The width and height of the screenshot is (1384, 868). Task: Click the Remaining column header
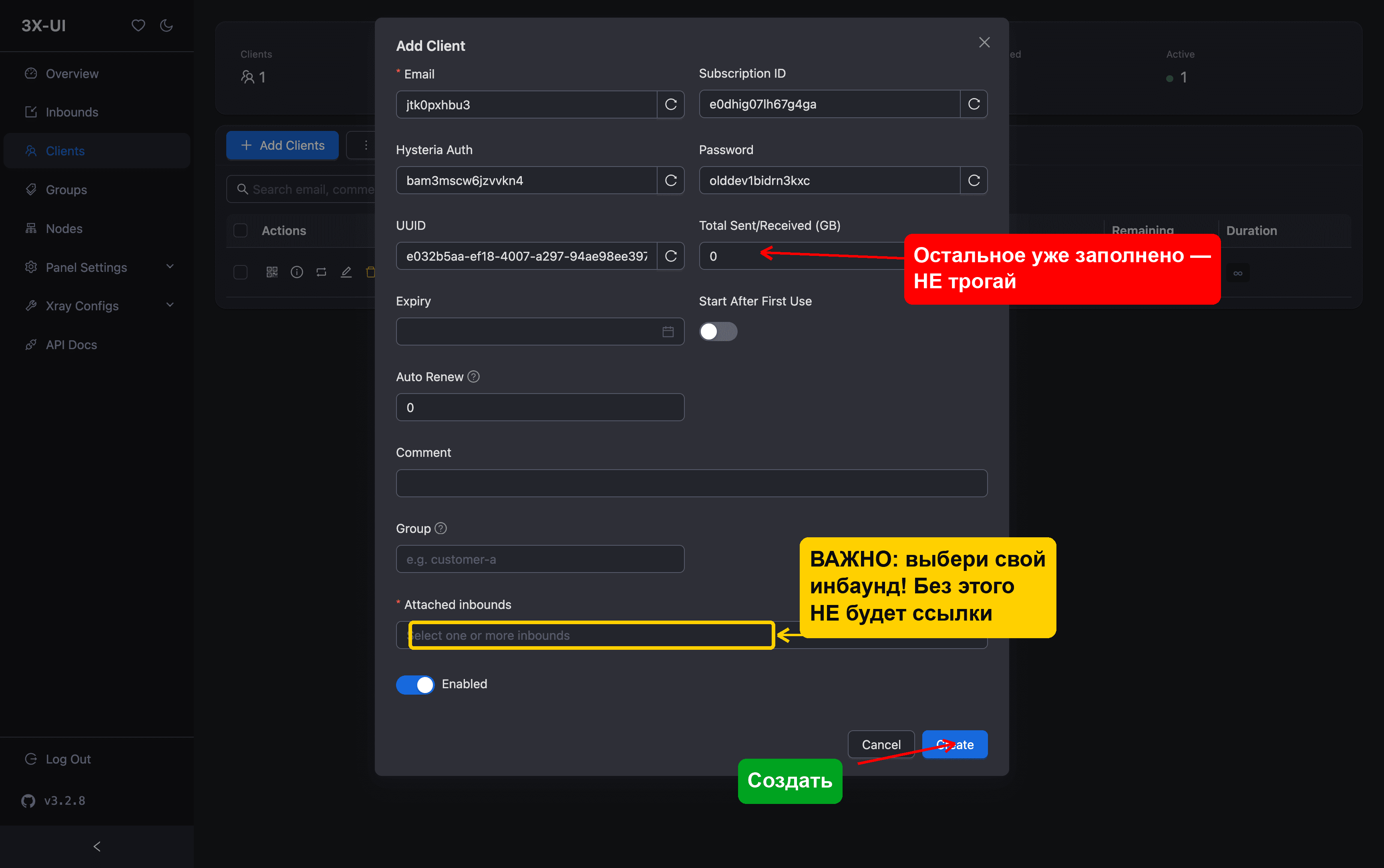pyautogui.click(x=1143, y=230)
